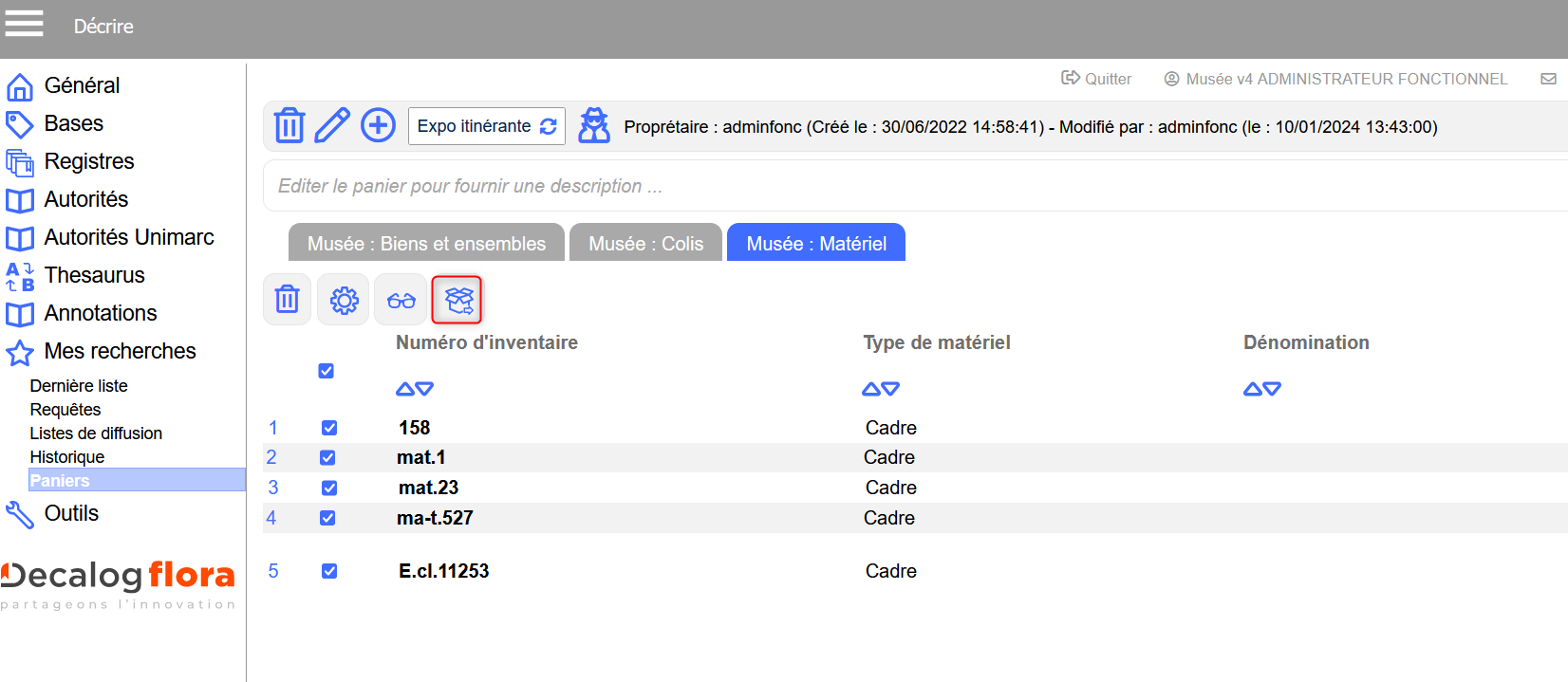Open the hamburger menu

(25, 23)
